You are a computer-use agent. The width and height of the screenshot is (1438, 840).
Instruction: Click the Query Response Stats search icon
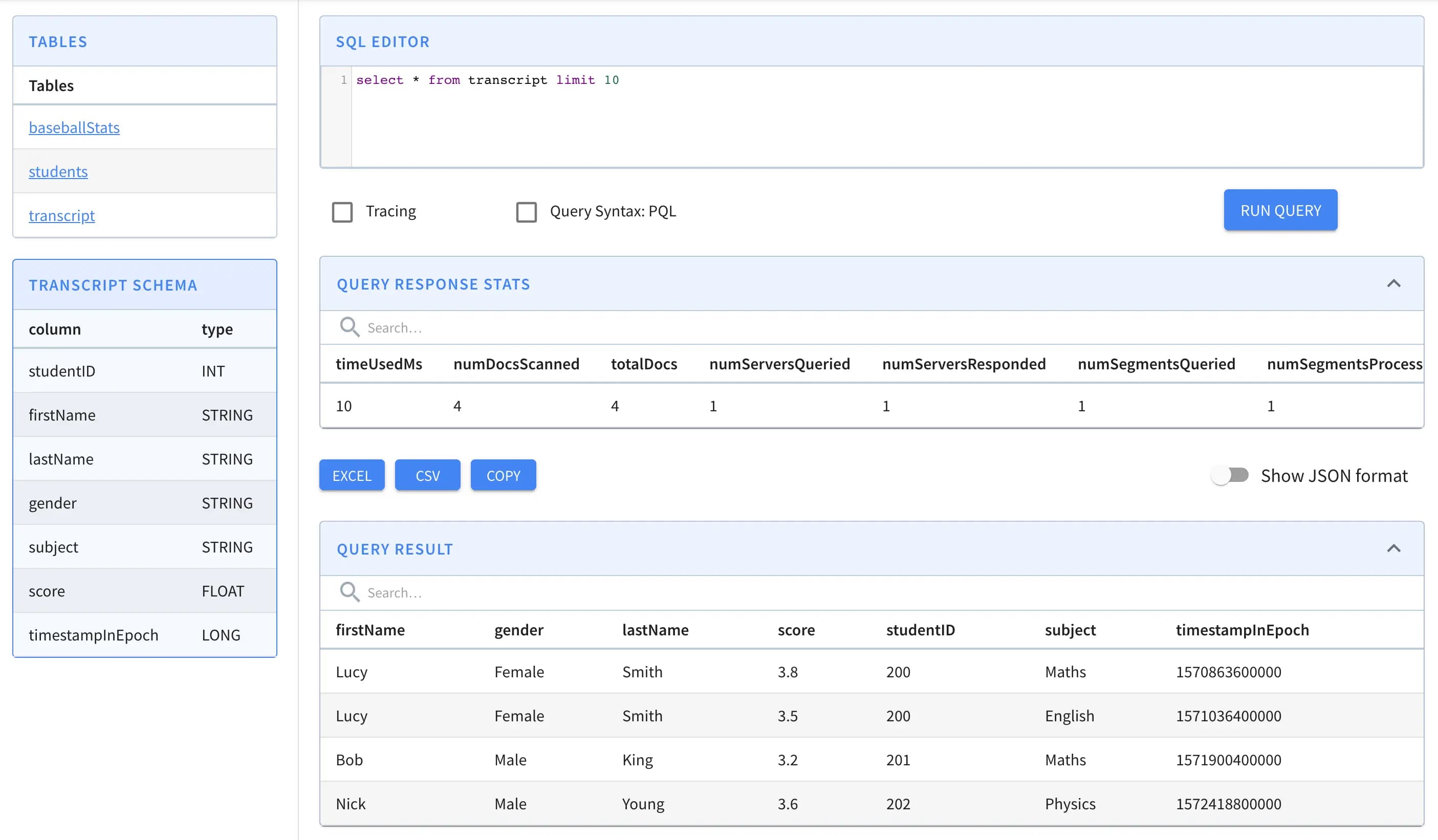click(x=348, y=326)
